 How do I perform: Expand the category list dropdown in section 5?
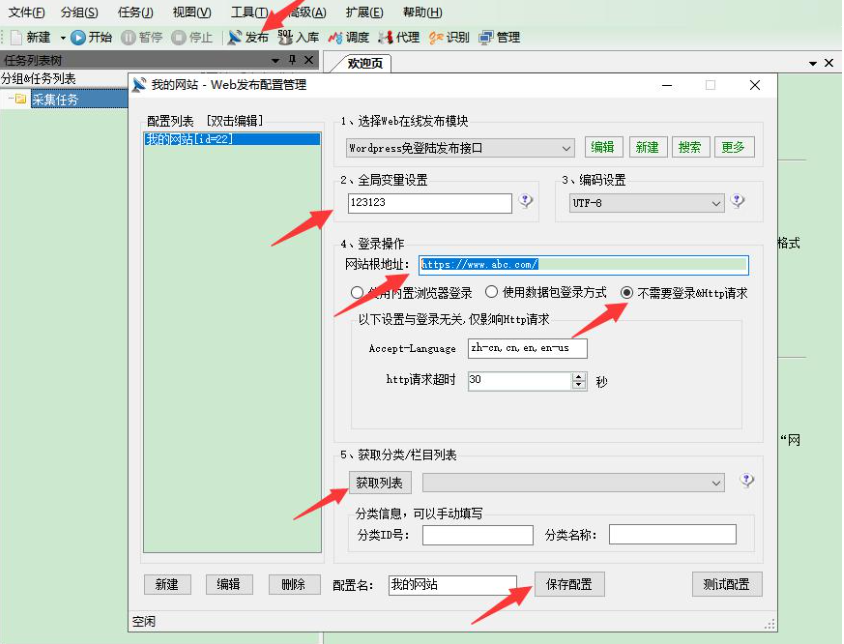718,481
